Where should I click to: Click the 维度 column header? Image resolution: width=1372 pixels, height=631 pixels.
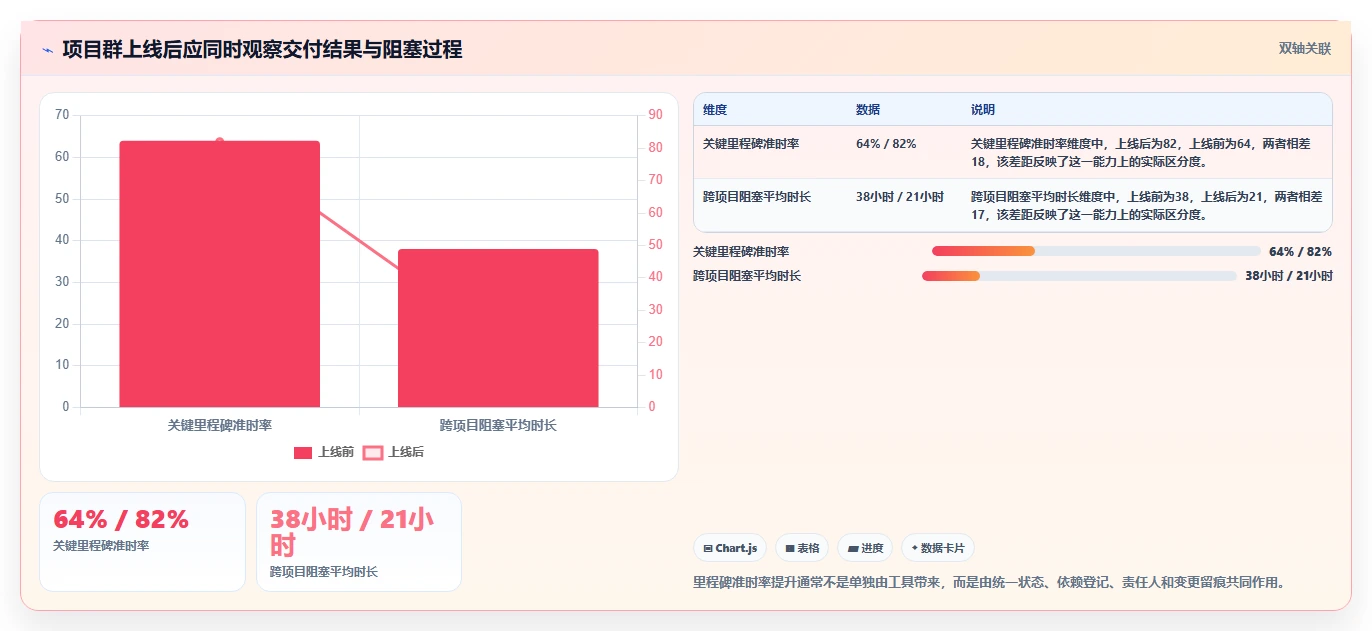[715, 110]
